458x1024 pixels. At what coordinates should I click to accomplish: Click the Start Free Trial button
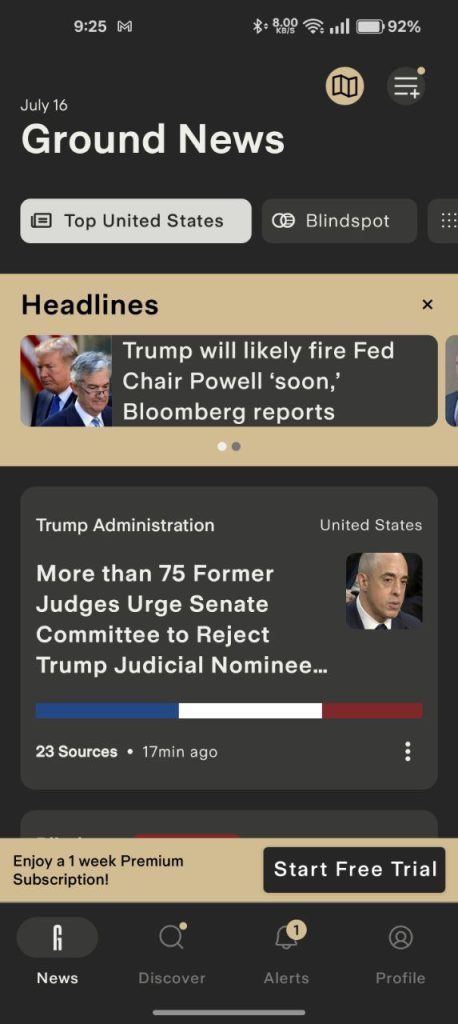(354, 869)
